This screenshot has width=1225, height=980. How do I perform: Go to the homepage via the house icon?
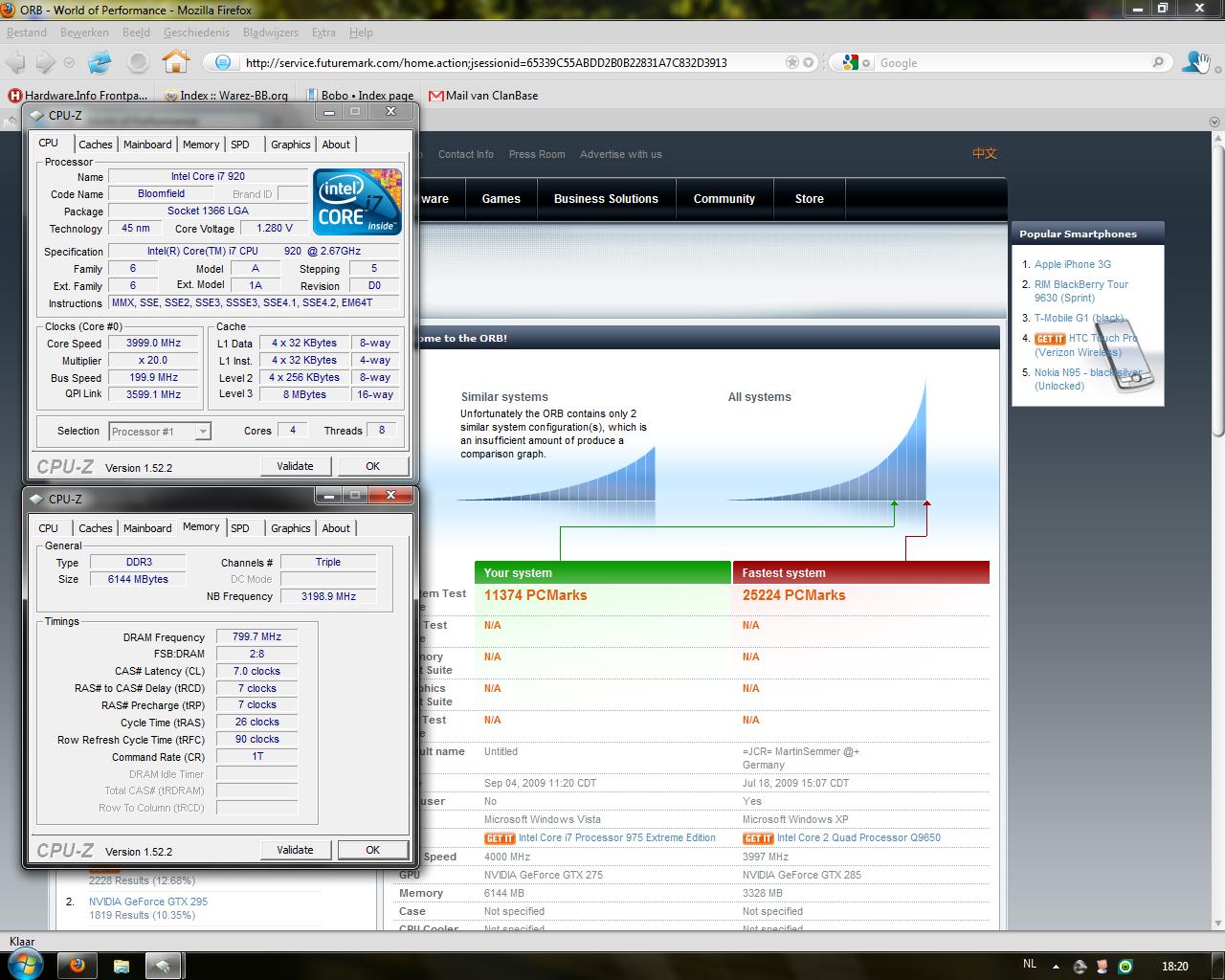click(x=175, y=62)
